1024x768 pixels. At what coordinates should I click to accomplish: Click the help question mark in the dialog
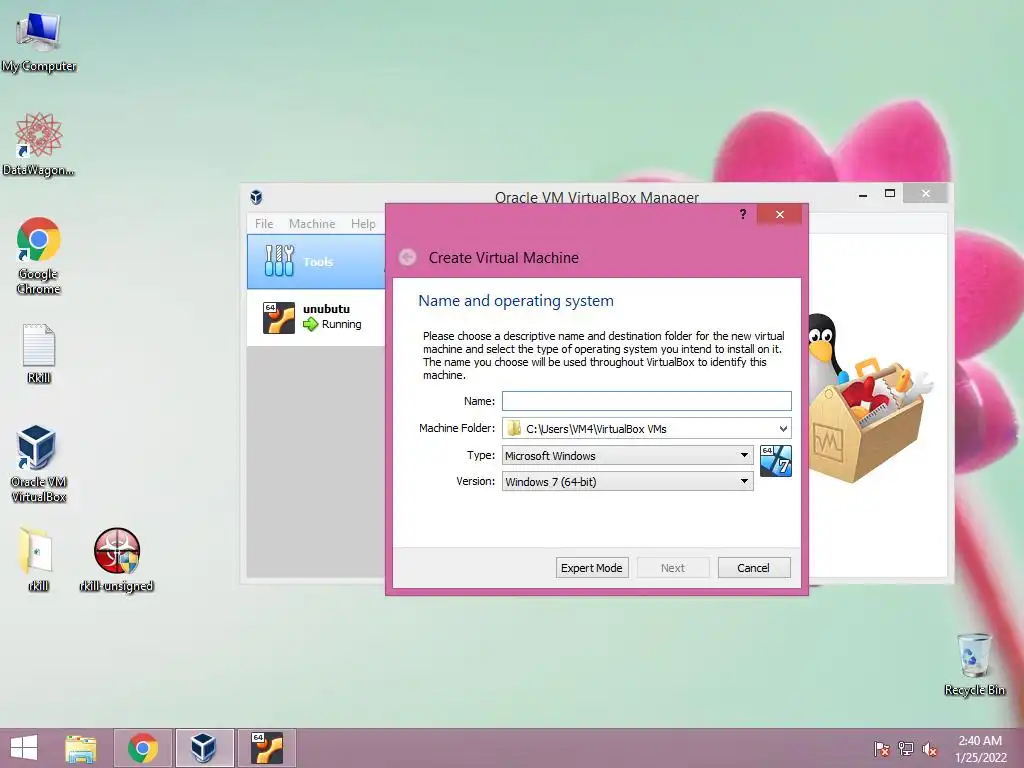[x=743, y=214]
